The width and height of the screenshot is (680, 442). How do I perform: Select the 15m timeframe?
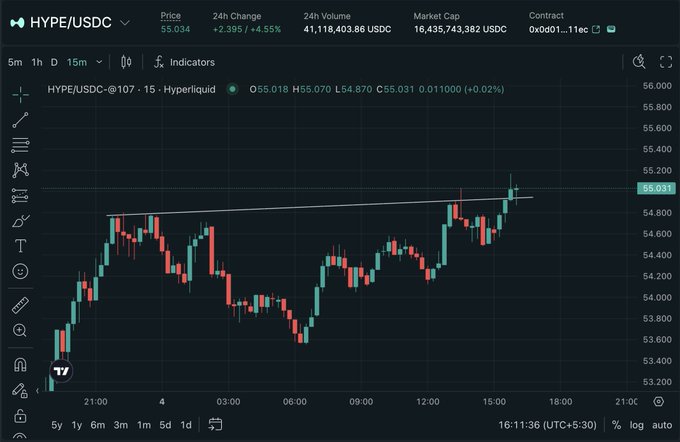click(77, 62)
